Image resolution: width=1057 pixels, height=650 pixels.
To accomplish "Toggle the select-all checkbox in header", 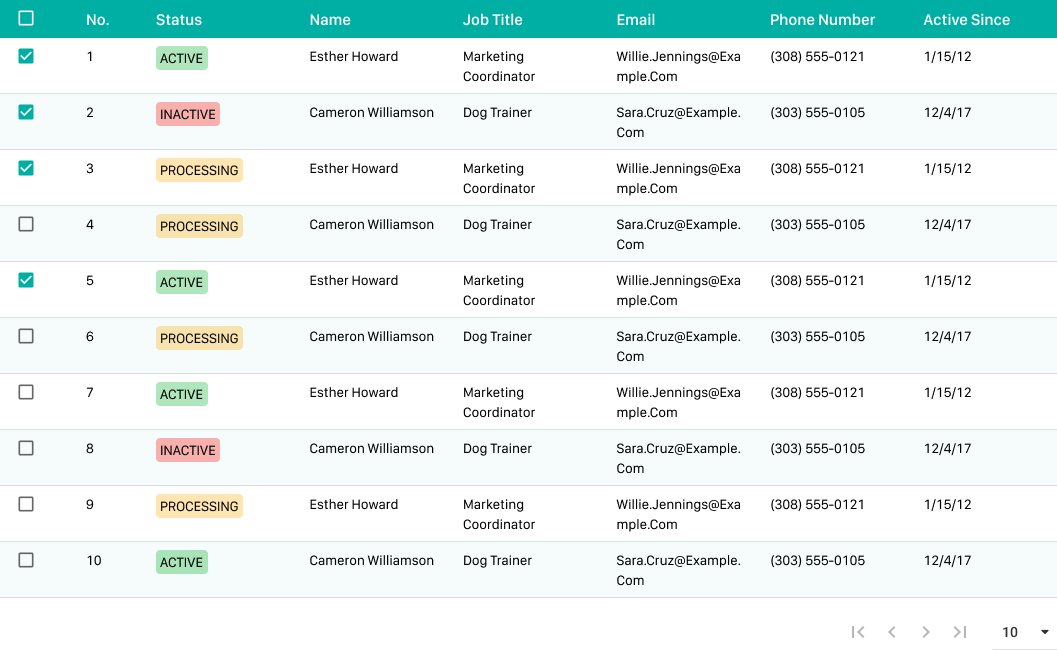I will click(x=26, y=18).
